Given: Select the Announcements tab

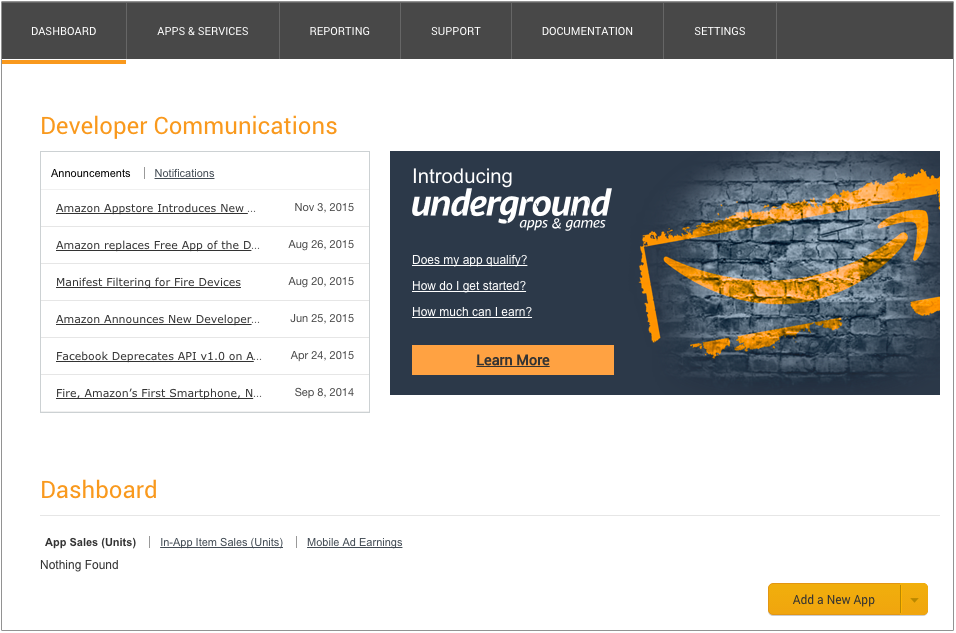Looking at the screenshot, I should click(x=90, y=173).
